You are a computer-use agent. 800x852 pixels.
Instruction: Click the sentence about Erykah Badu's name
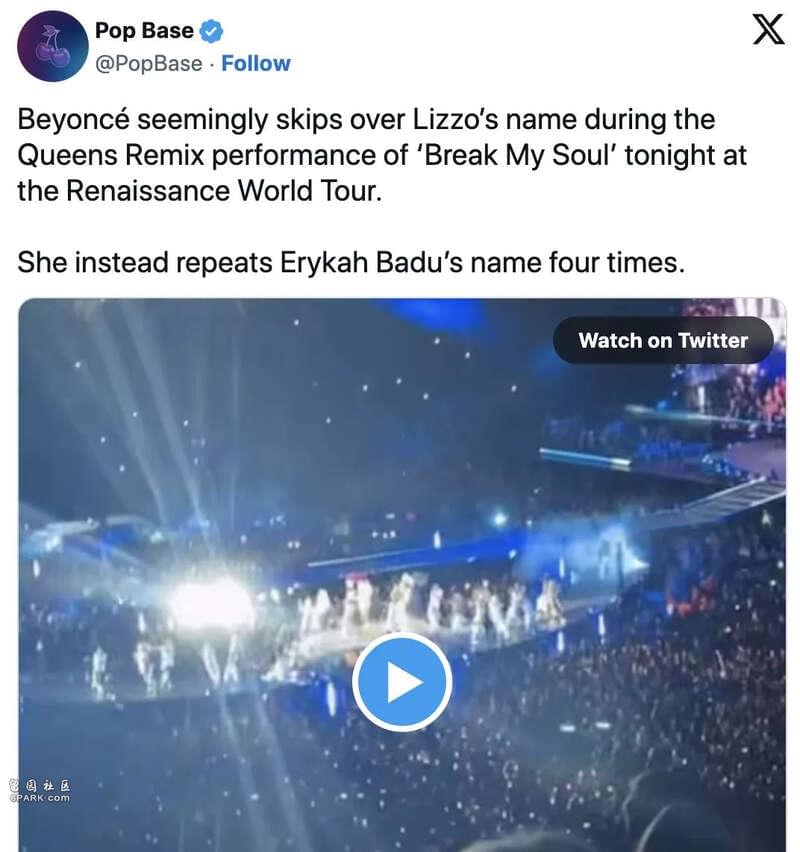[351, 262]
